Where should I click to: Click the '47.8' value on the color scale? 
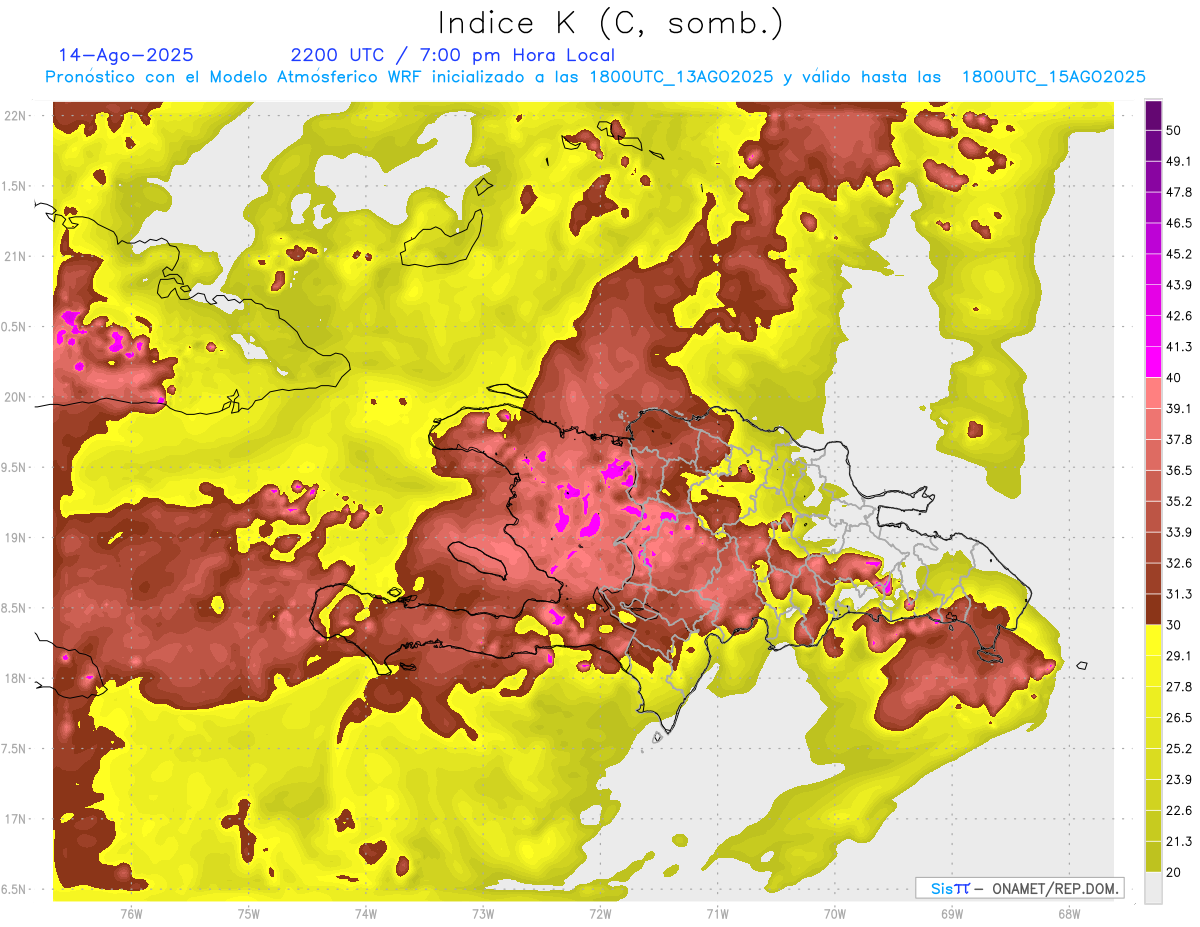1180,192
